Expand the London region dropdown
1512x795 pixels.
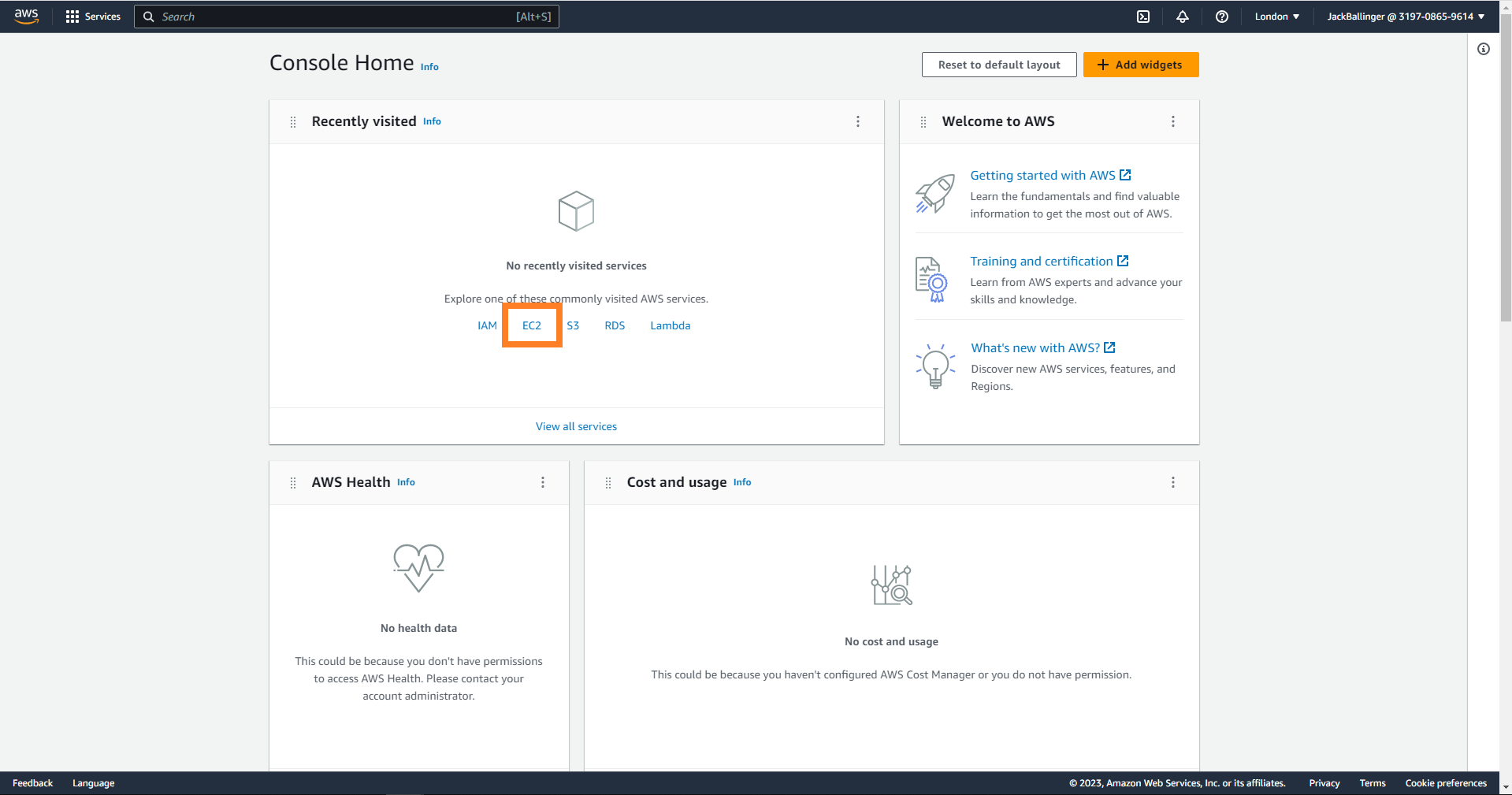(x=1277, y=17)
